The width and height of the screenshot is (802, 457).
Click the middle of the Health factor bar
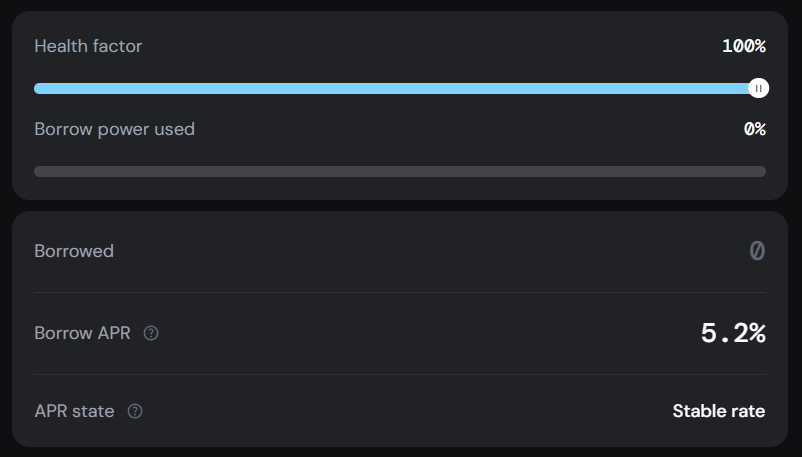coord(396,89)
